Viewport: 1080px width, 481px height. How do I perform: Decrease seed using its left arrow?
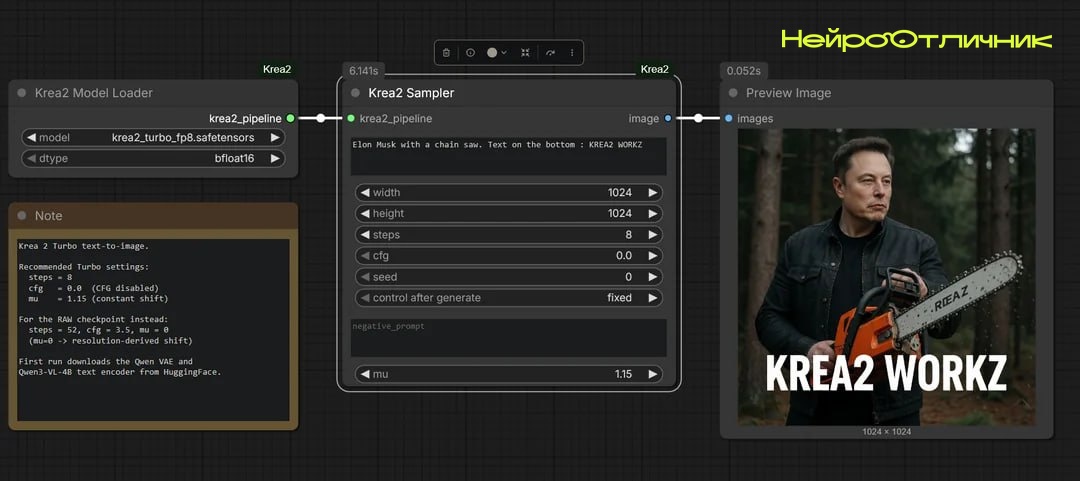[364, 277]
